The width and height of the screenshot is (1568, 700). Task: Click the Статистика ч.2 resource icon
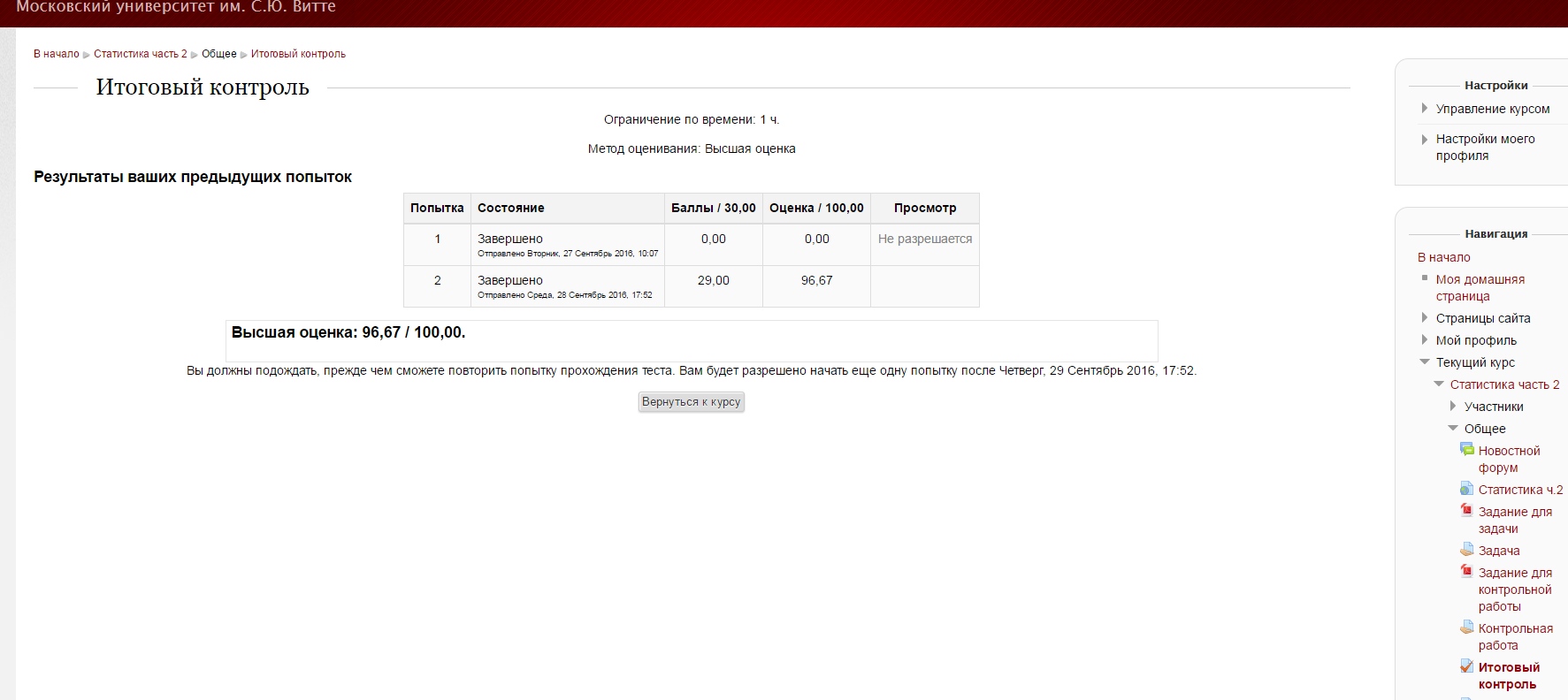tap(1467, 489)
